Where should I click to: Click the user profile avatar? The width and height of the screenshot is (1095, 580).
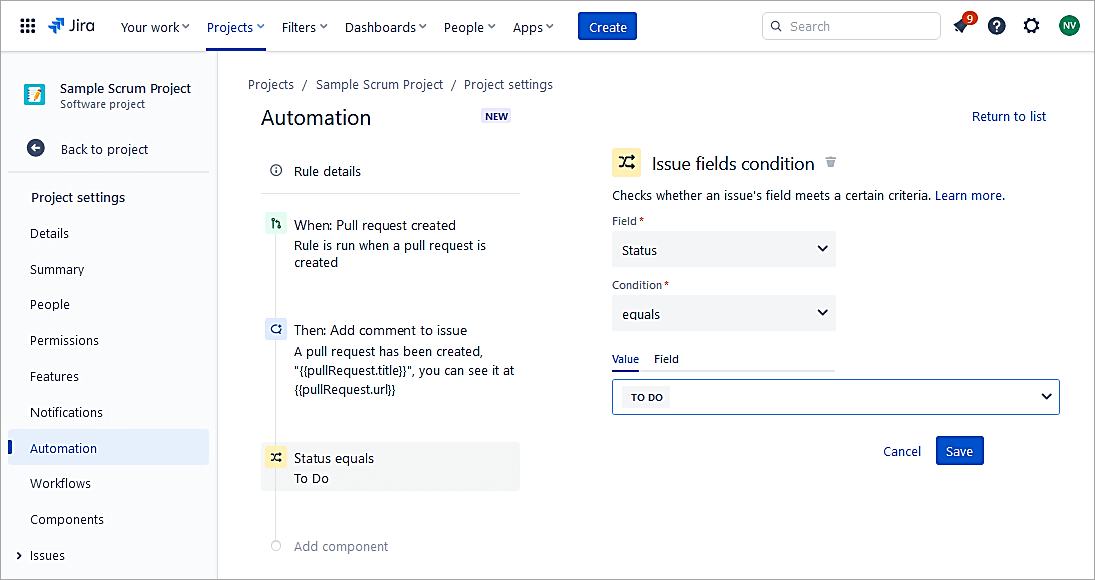click(x=1069, y=26)
